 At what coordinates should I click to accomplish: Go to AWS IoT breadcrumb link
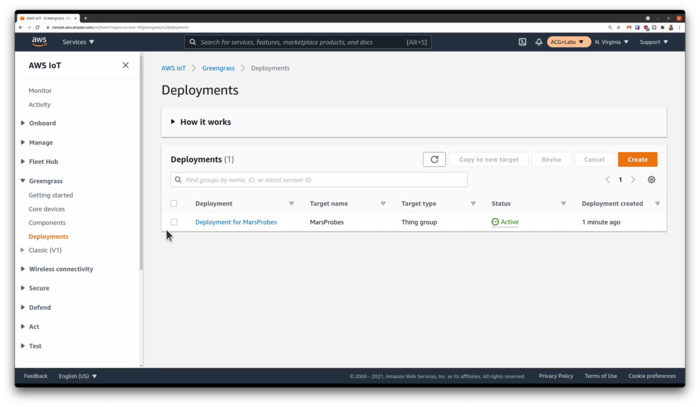[x=174, y=68]
